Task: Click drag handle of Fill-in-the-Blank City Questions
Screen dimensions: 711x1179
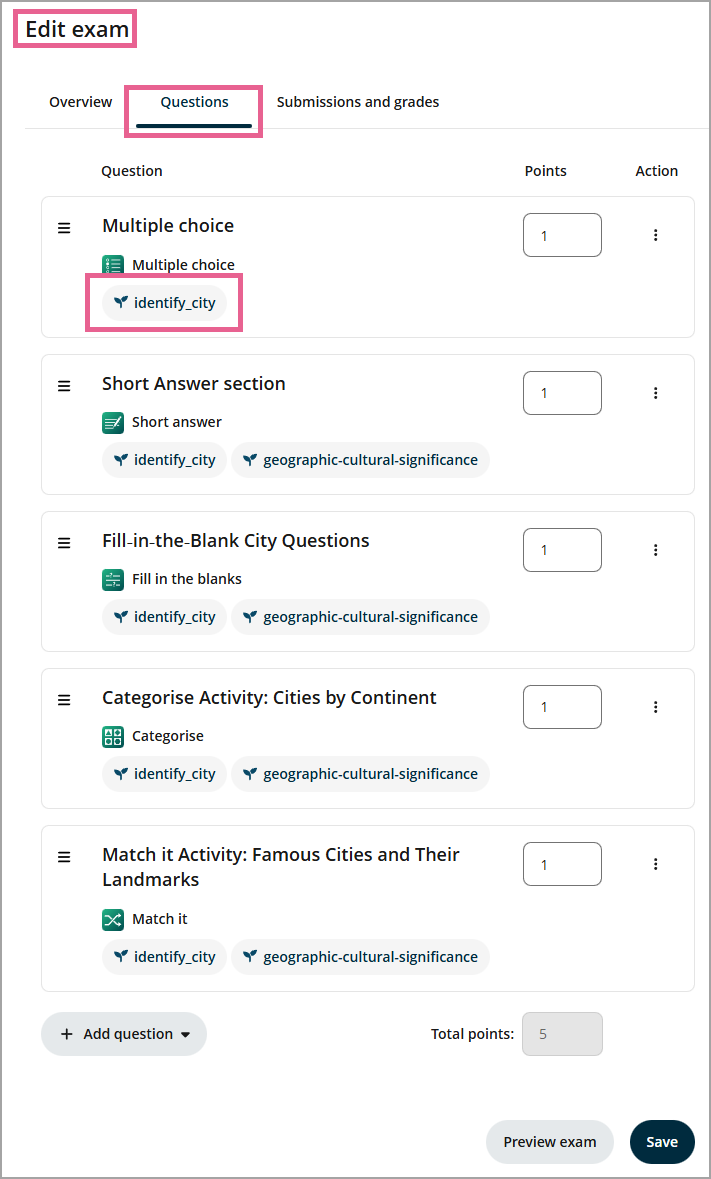Action: pos(64,543)
